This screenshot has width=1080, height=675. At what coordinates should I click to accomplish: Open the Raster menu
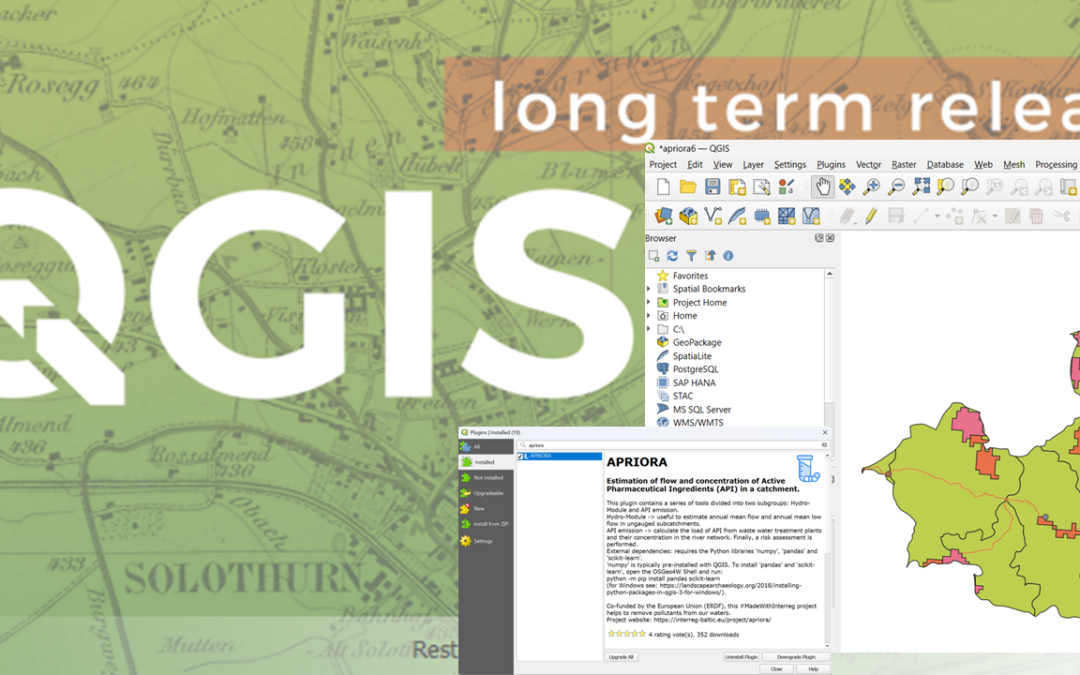[x=904, y=165]
